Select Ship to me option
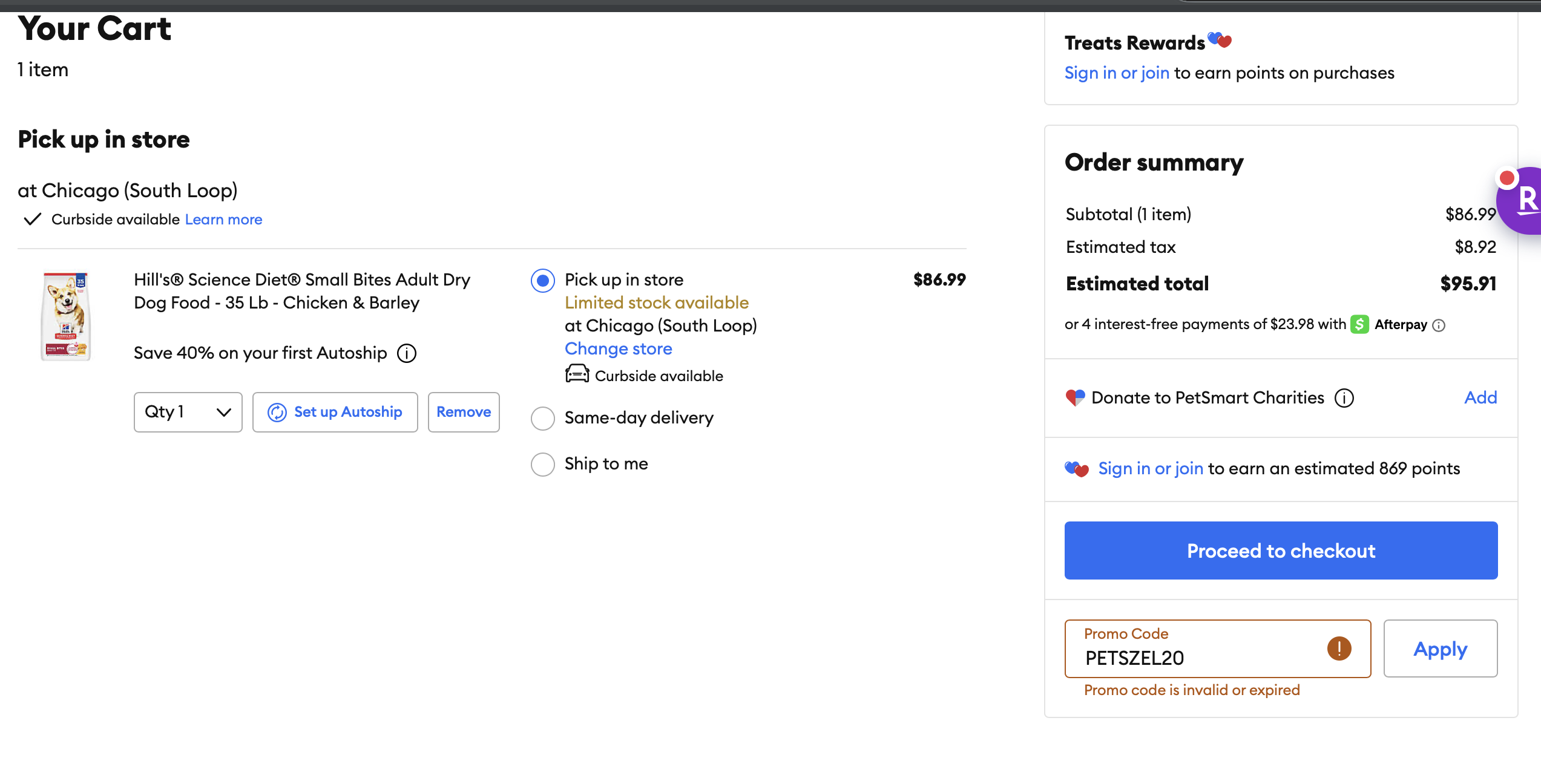Image resolution: width=1541 pixels, height=784 pixels. [x=543, y=465]
